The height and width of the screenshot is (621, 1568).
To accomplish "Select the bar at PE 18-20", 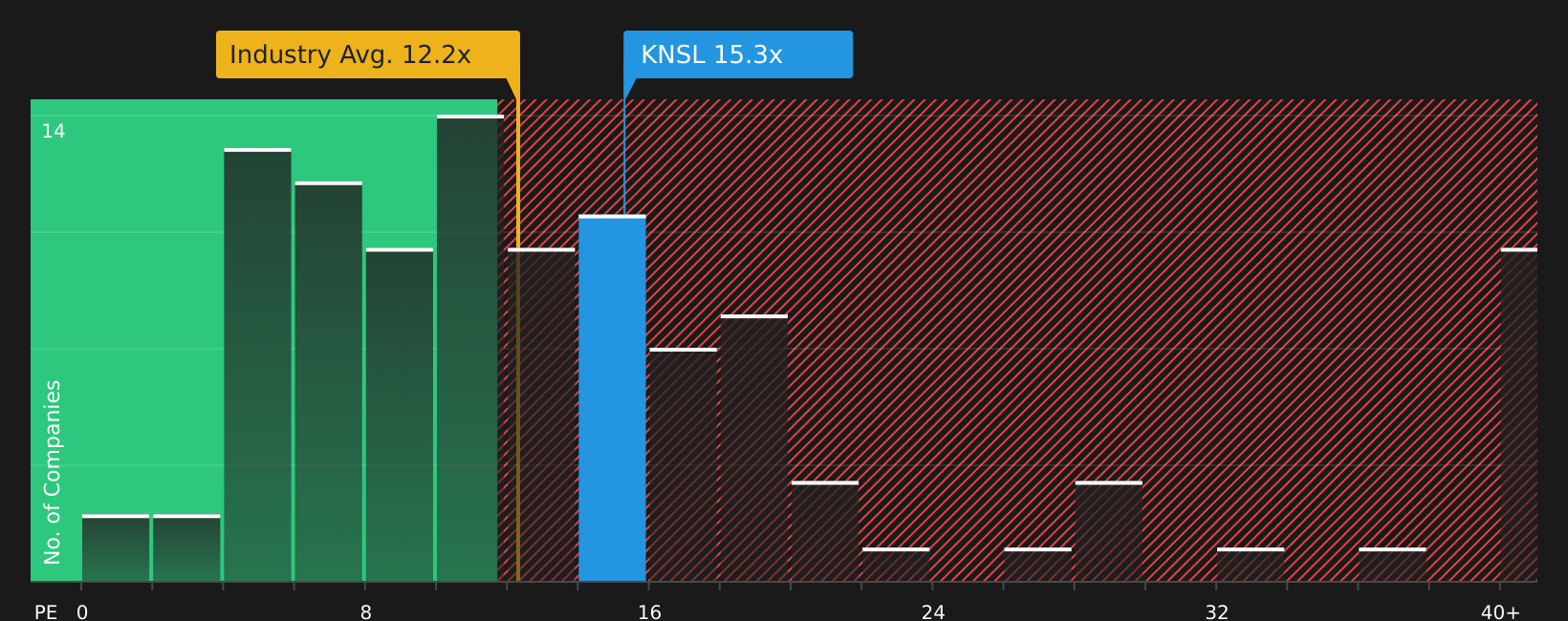I will pyautogui.click(x=754, y=448).
